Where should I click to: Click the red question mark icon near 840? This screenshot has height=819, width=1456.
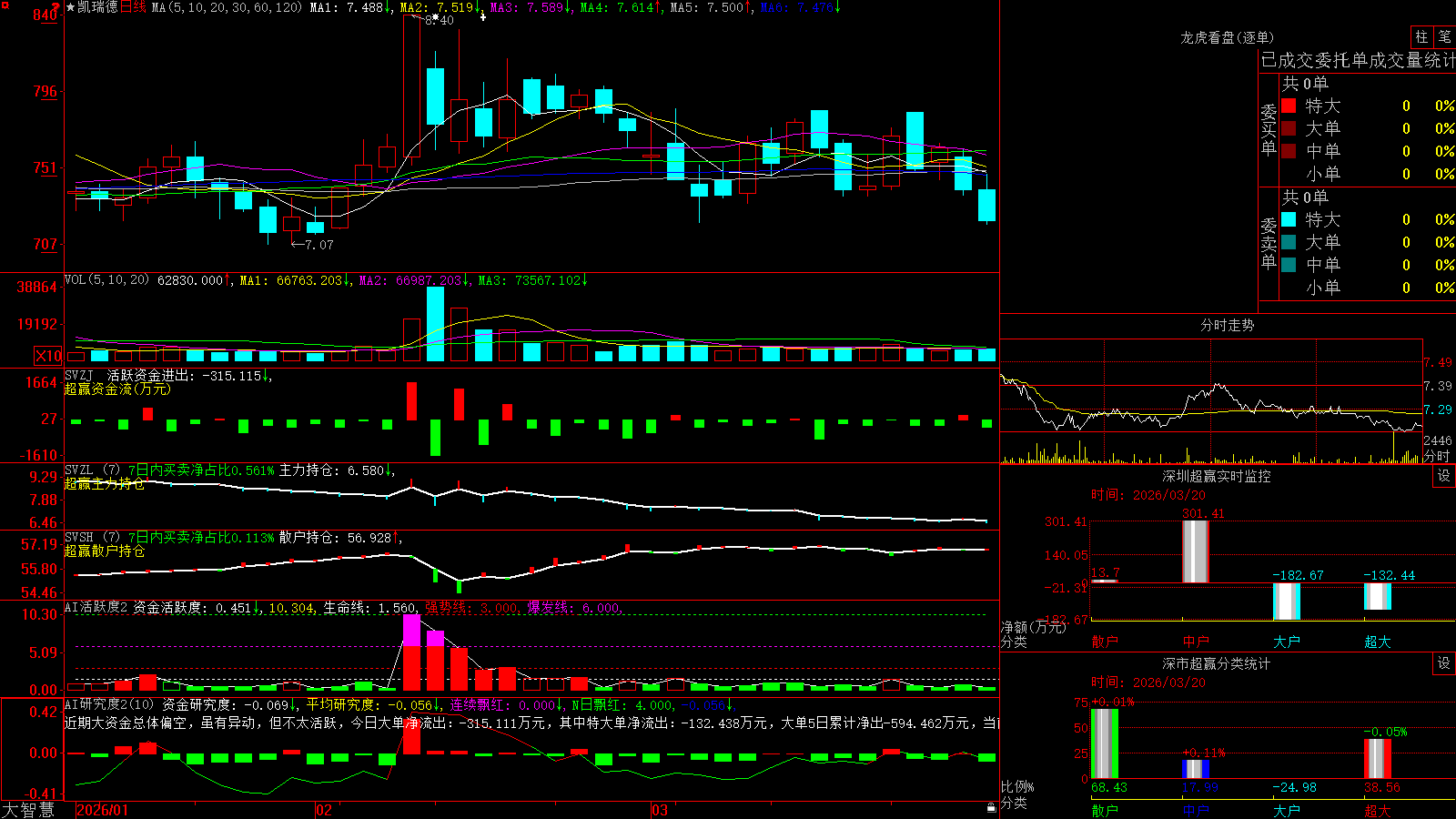(x=56, y=7)
